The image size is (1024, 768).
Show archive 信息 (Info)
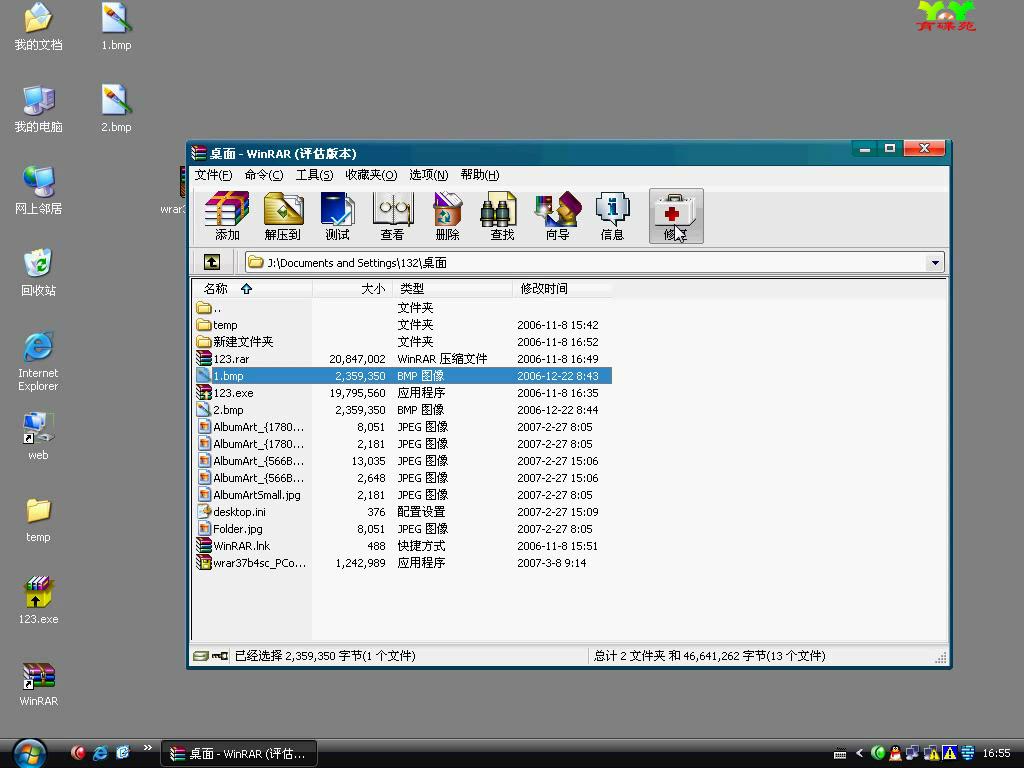(612, 216)
